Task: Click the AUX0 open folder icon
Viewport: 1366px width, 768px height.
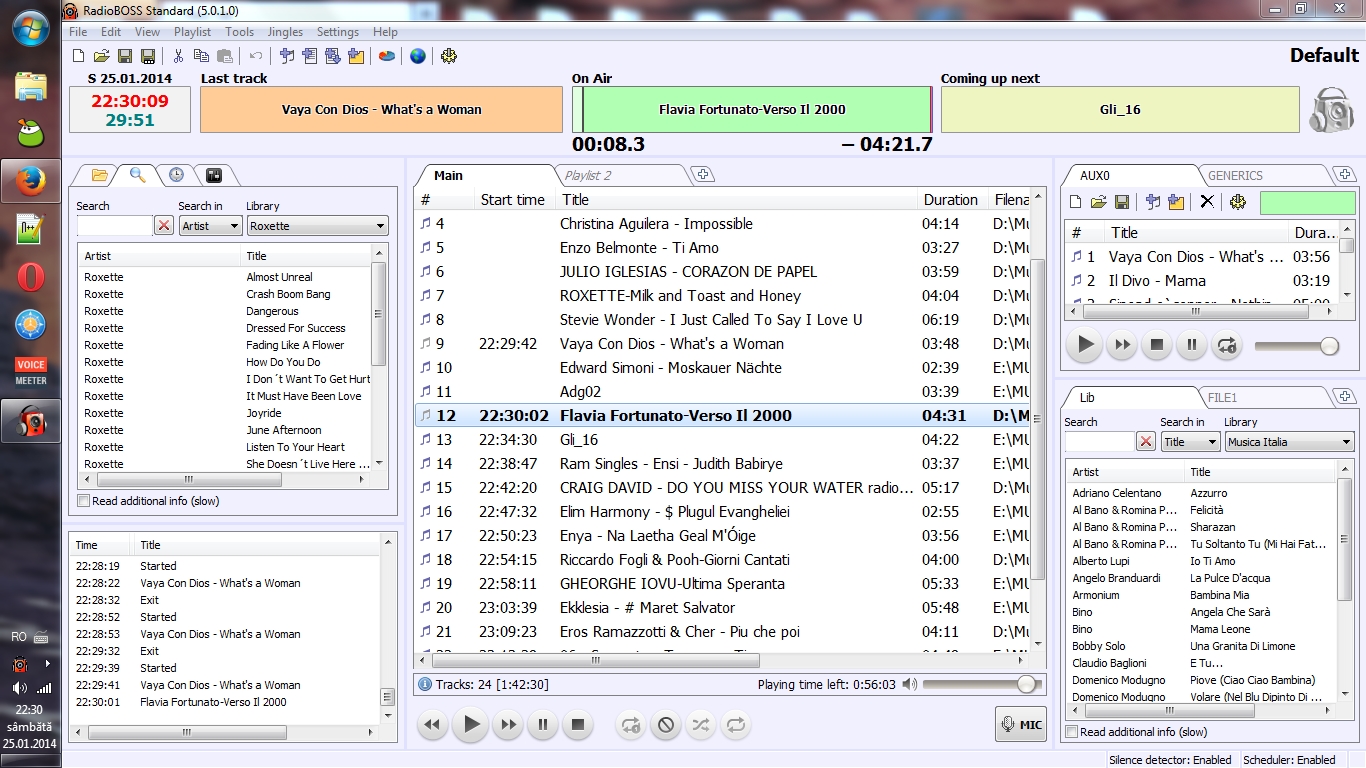Action: [x=1098, y=202]
